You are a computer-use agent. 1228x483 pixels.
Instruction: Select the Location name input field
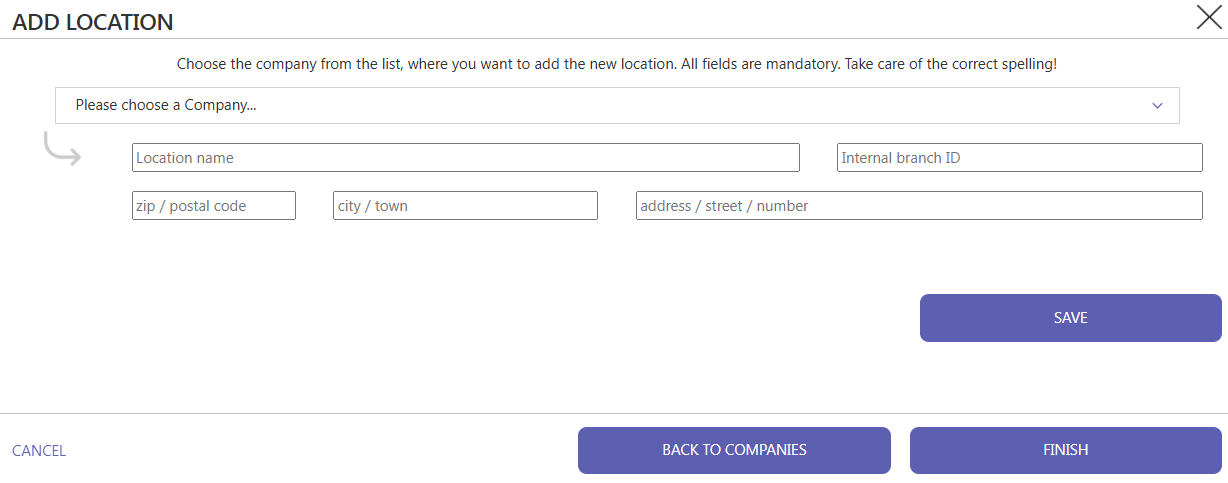[466, 158]
